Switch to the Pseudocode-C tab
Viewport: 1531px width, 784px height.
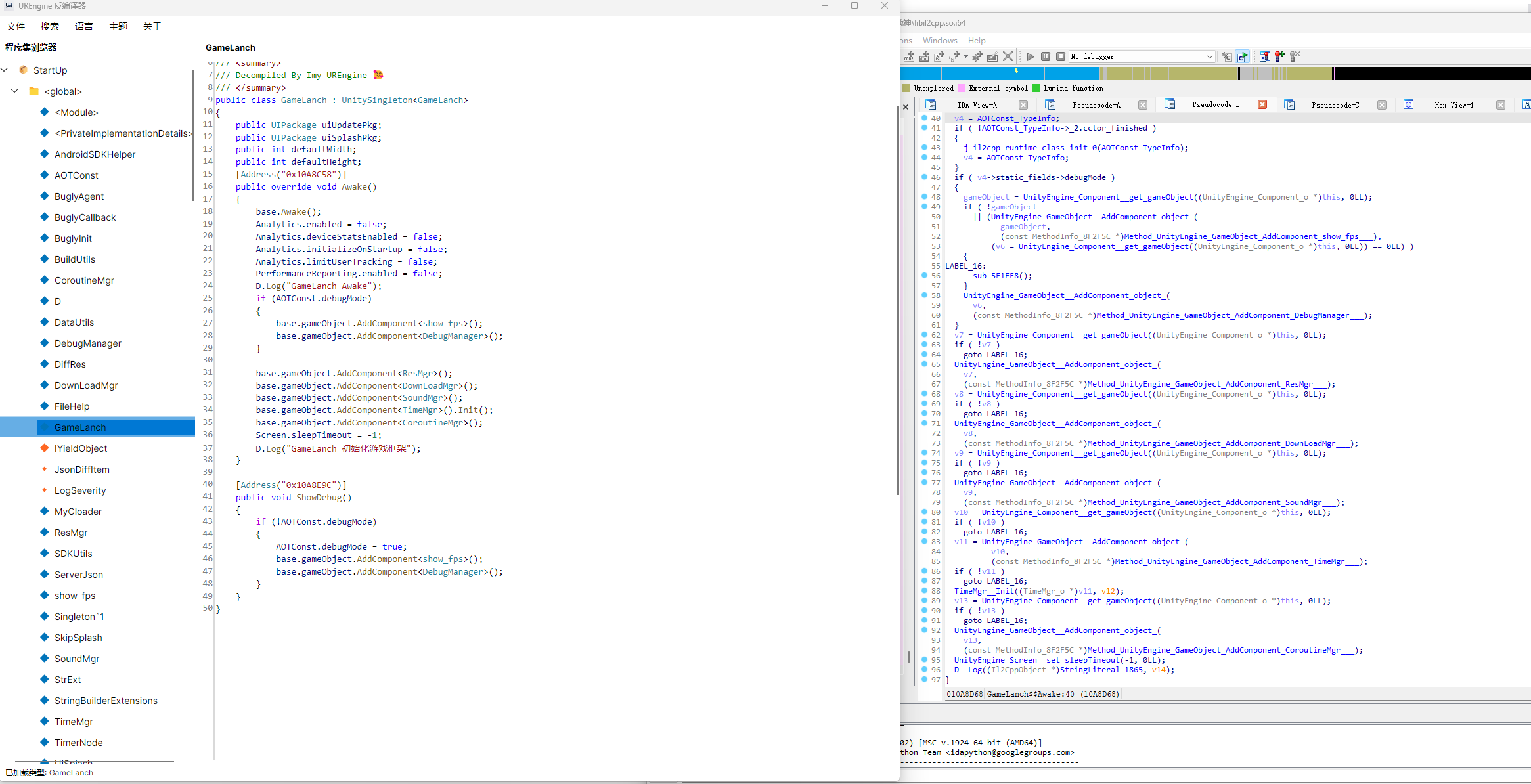(1335, 105)
